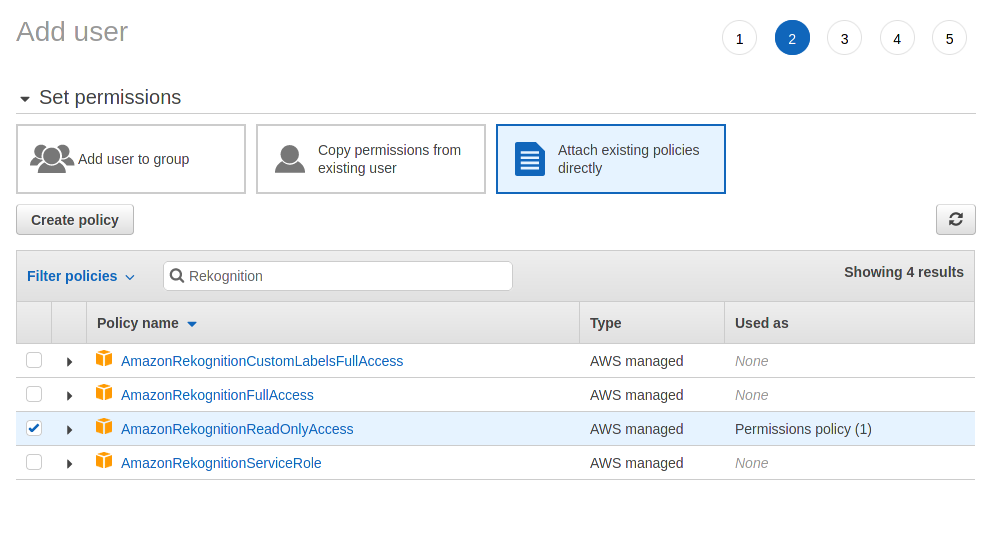Screen dimensions: 1005x536
Task: Click AWS managed in the AmazonRekognitionFullAccess row
Action: pos(636,395)
